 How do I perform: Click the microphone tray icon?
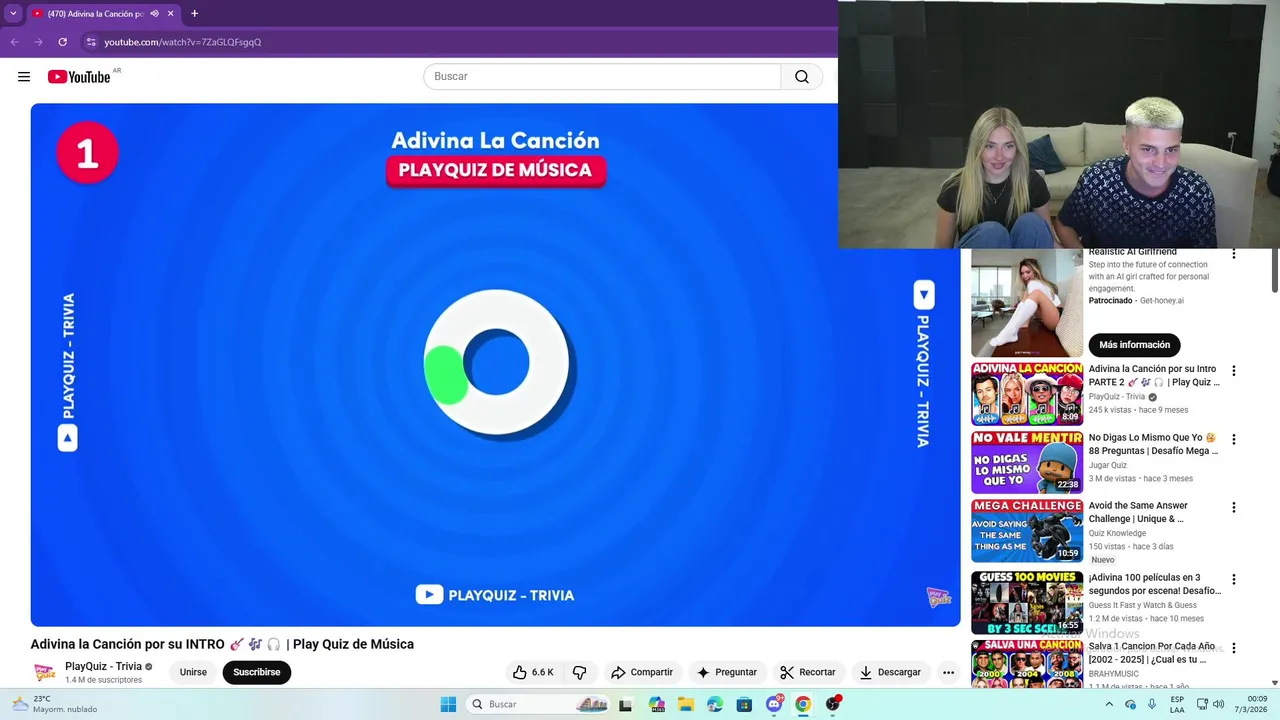[x=1152, y=704]
